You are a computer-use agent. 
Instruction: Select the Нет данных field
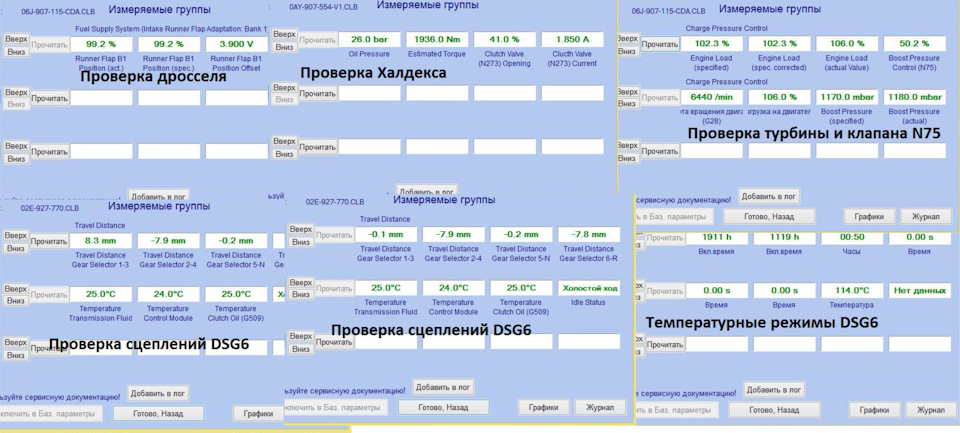pos(919,291)
